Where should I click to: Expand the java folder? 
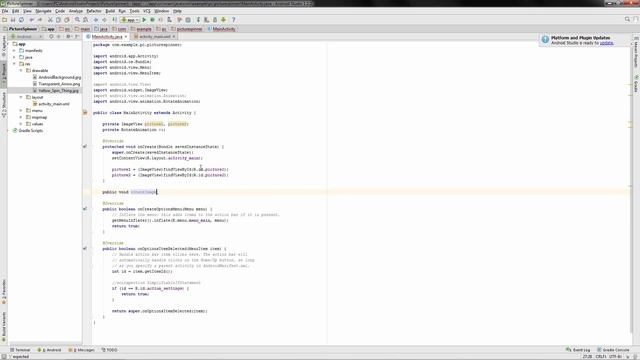point(14,57)
